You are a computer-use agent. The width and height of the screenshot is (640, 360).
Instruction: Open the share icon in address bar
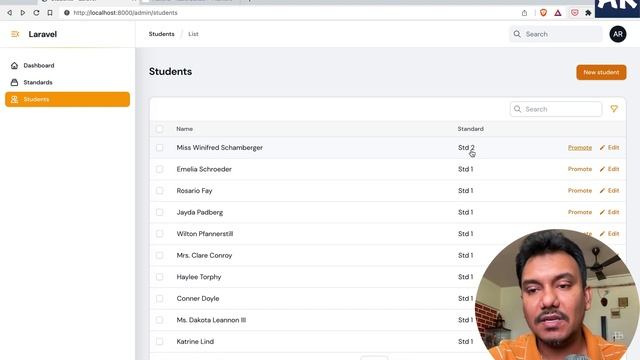[524, 13]
